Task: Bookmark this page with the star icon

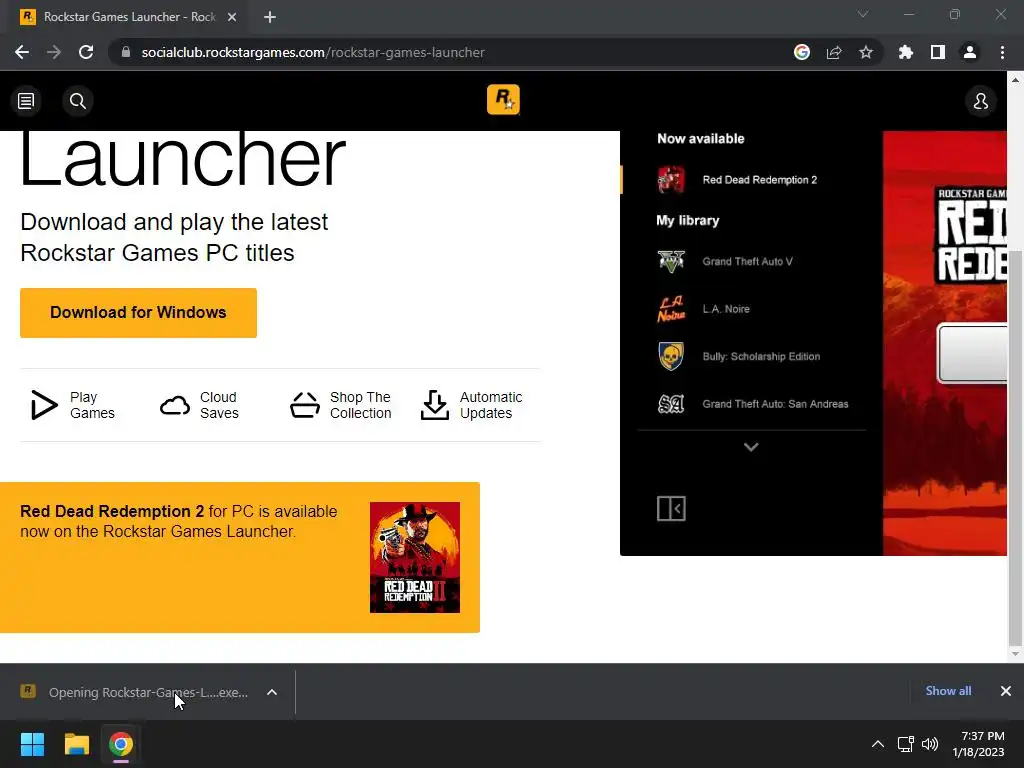Action: click(865, 52)
